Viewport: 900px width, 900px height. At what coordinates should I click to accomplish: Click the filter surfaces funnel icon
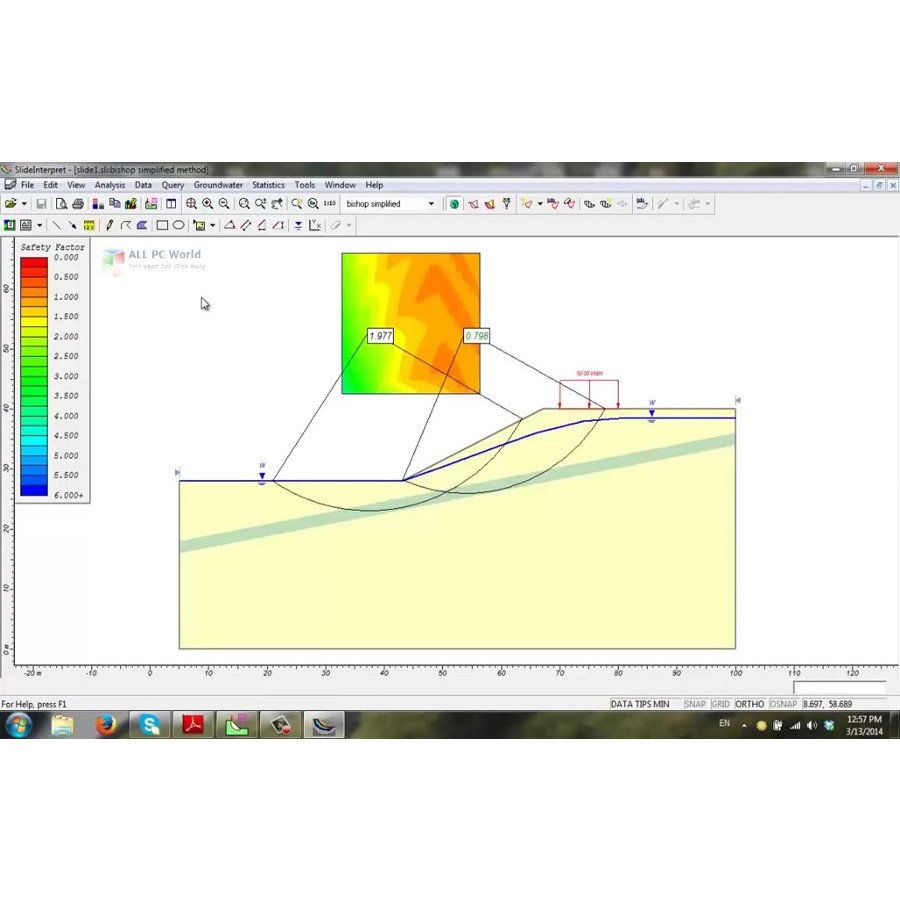(506, 204)
